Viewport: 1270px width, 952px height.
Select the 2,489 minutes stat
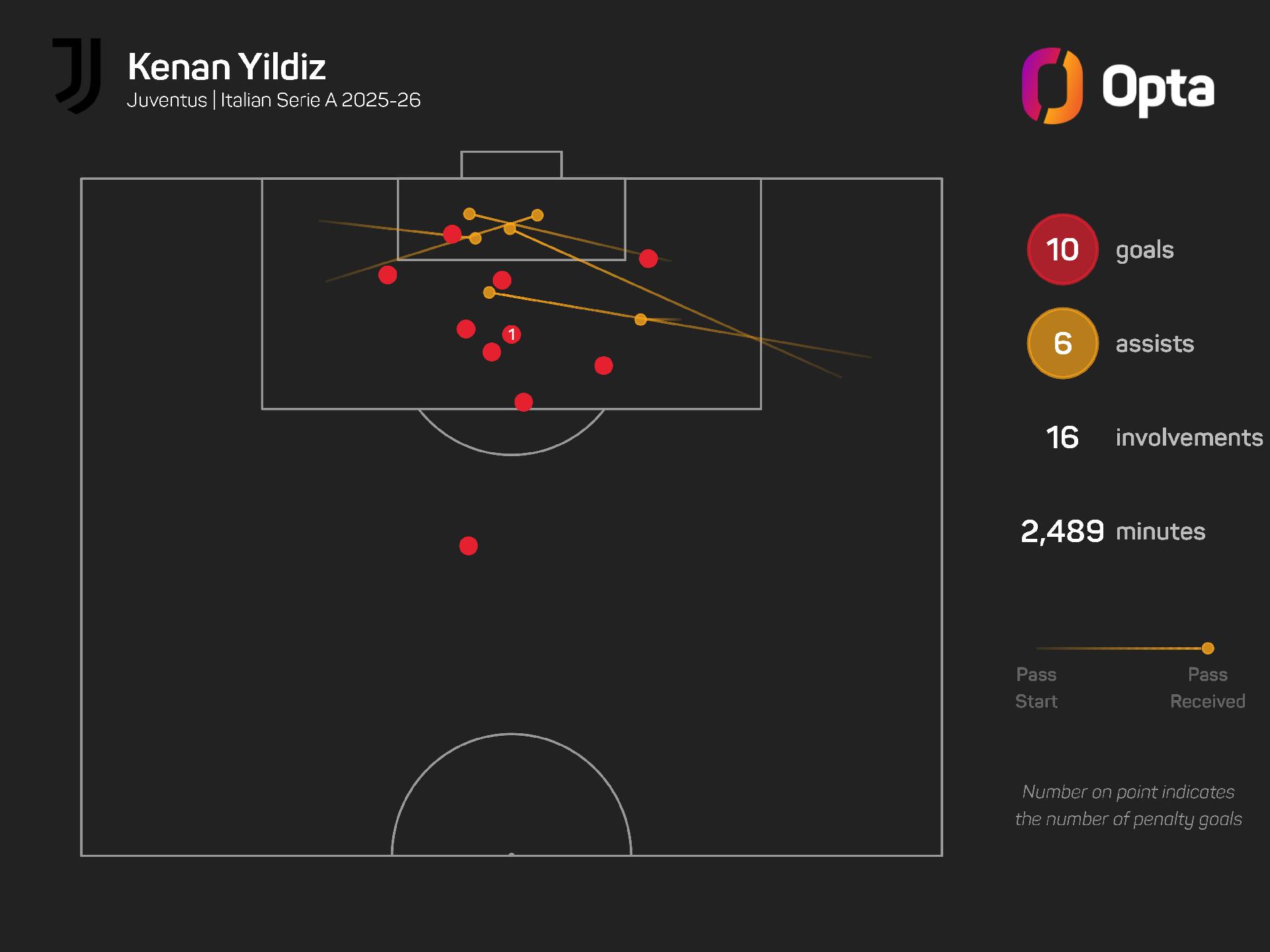point(1113,532)
